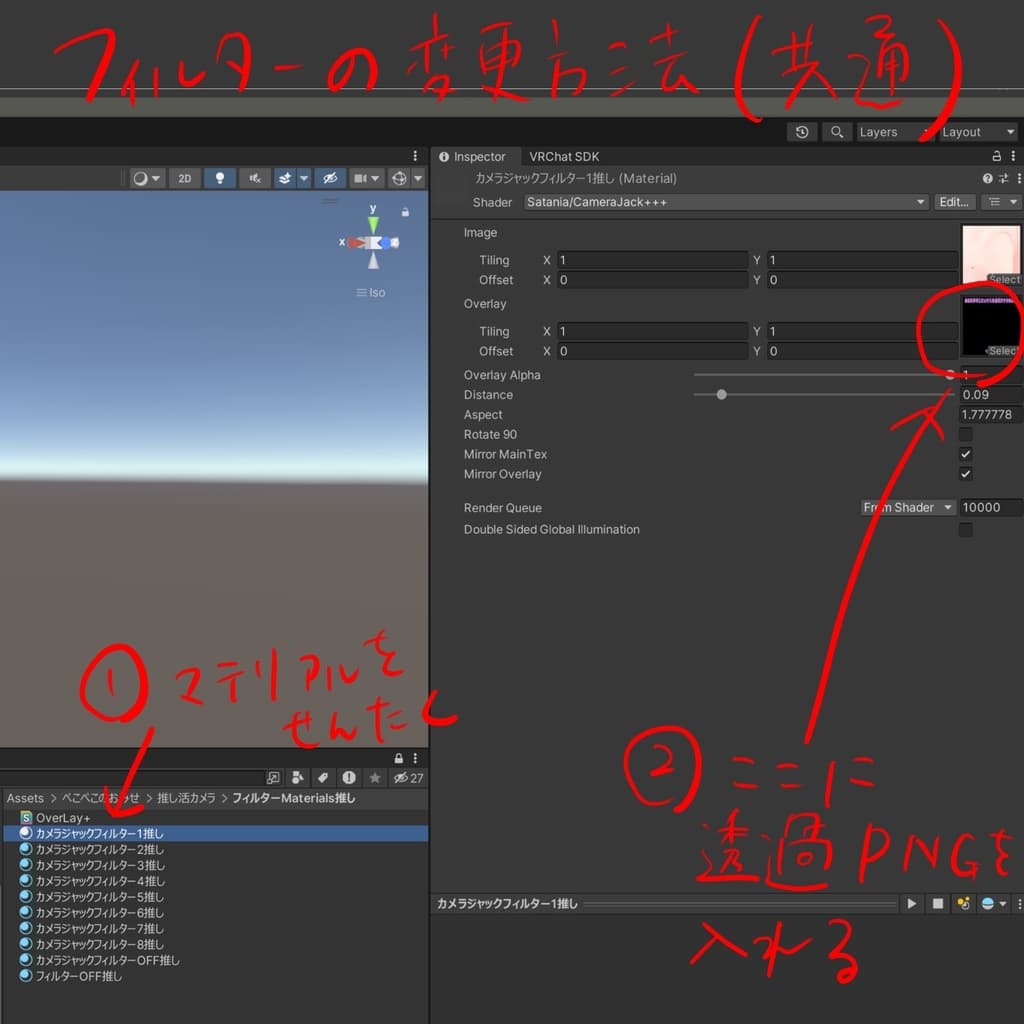Open the material help icon
The image size is (1024, 1024).
[987, 178]
